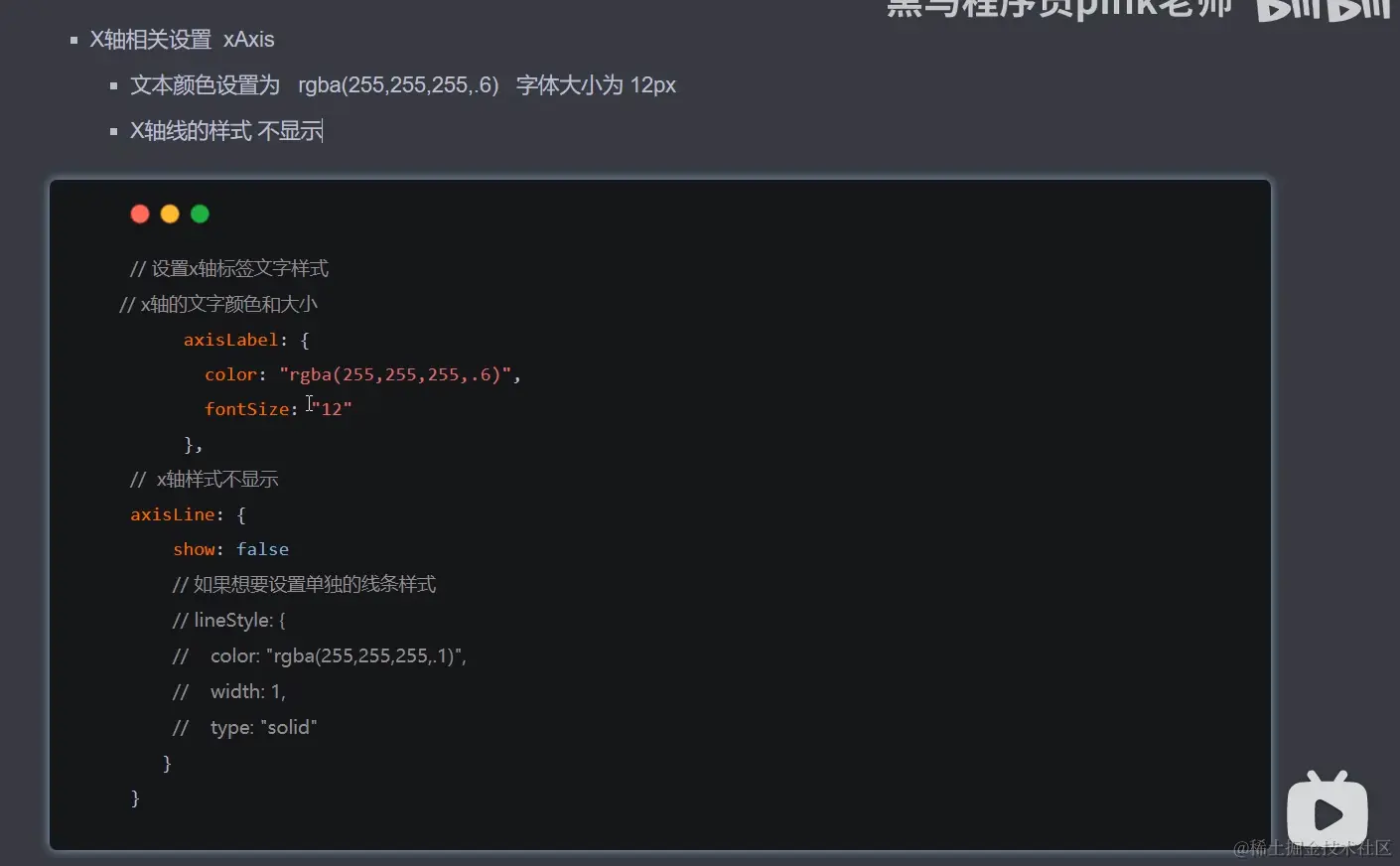
Task: Click the red dot in the code window
Action: point(140,214)
